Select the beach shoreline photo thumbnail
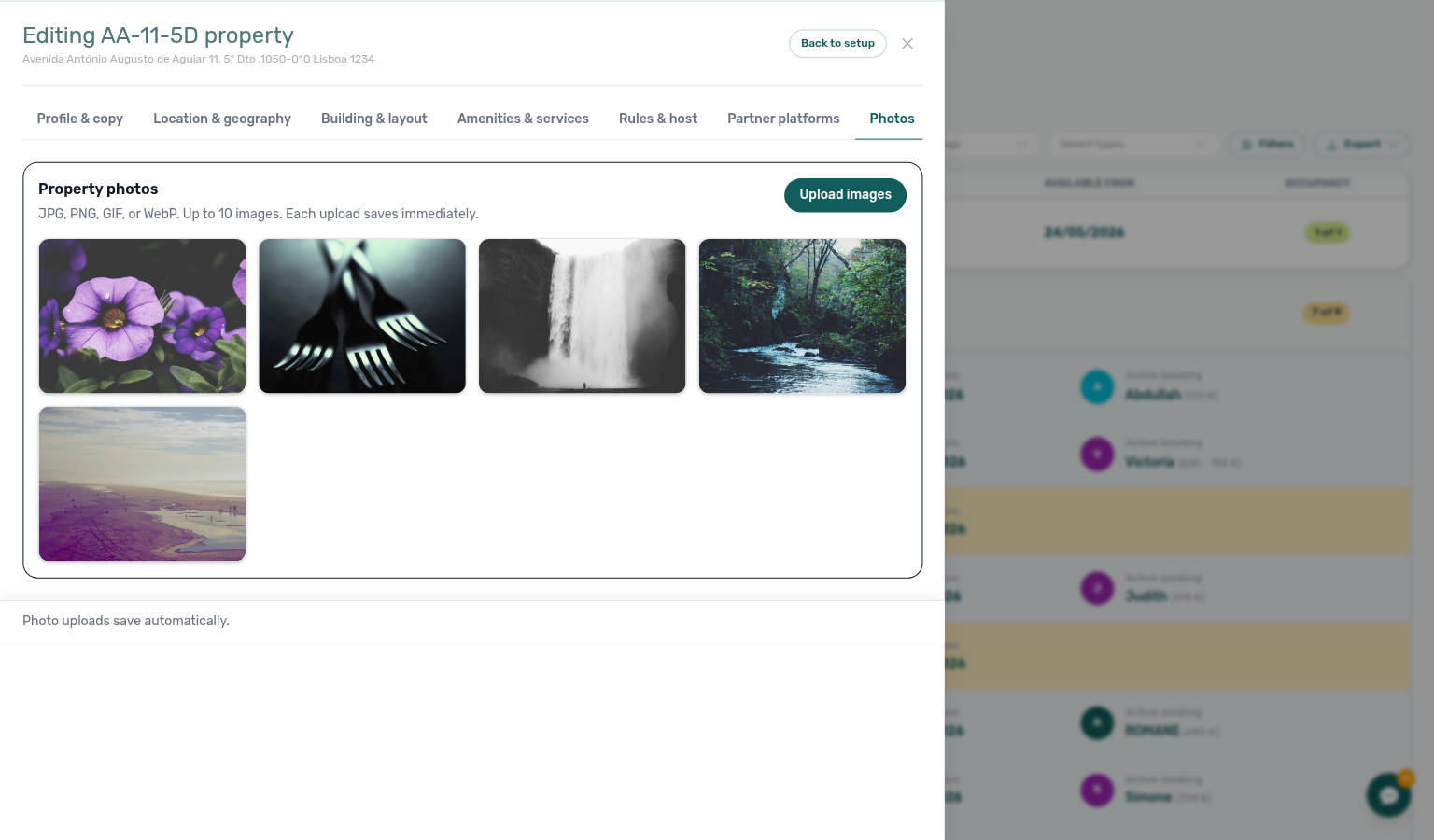The height and width of the screenshot is (840, 1434). (x=142, y=483)
